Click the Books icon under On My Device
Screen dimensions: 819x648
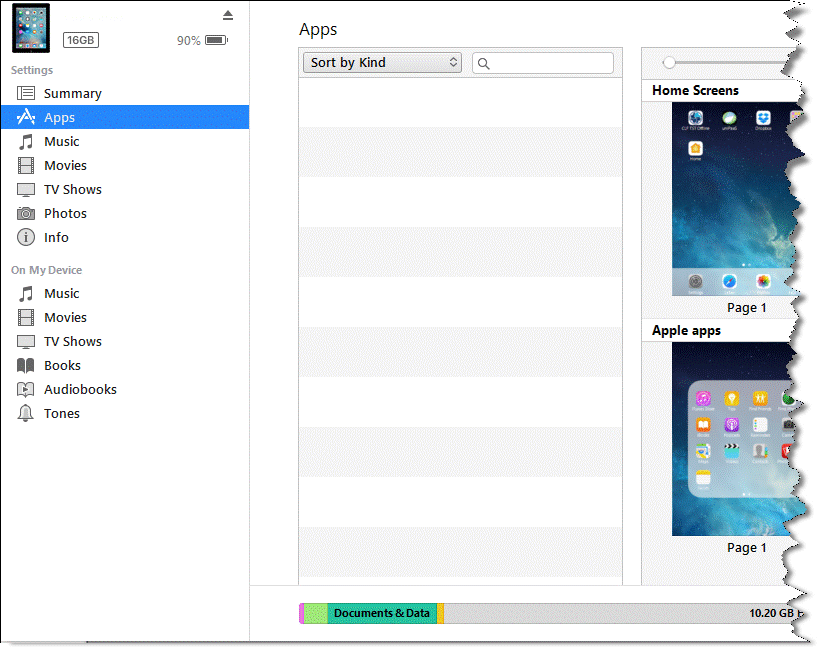pos(26,365)
